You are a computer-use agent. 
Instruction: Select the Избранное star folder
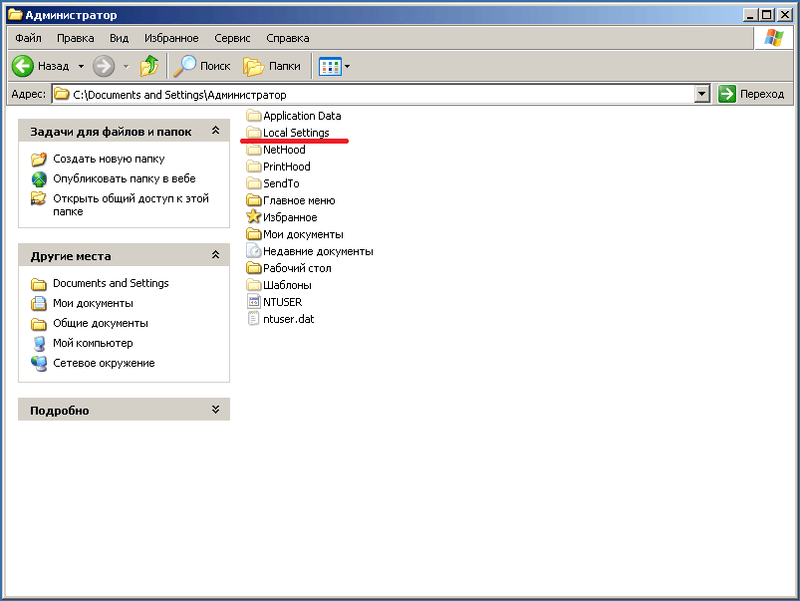[x=289, y=217]
